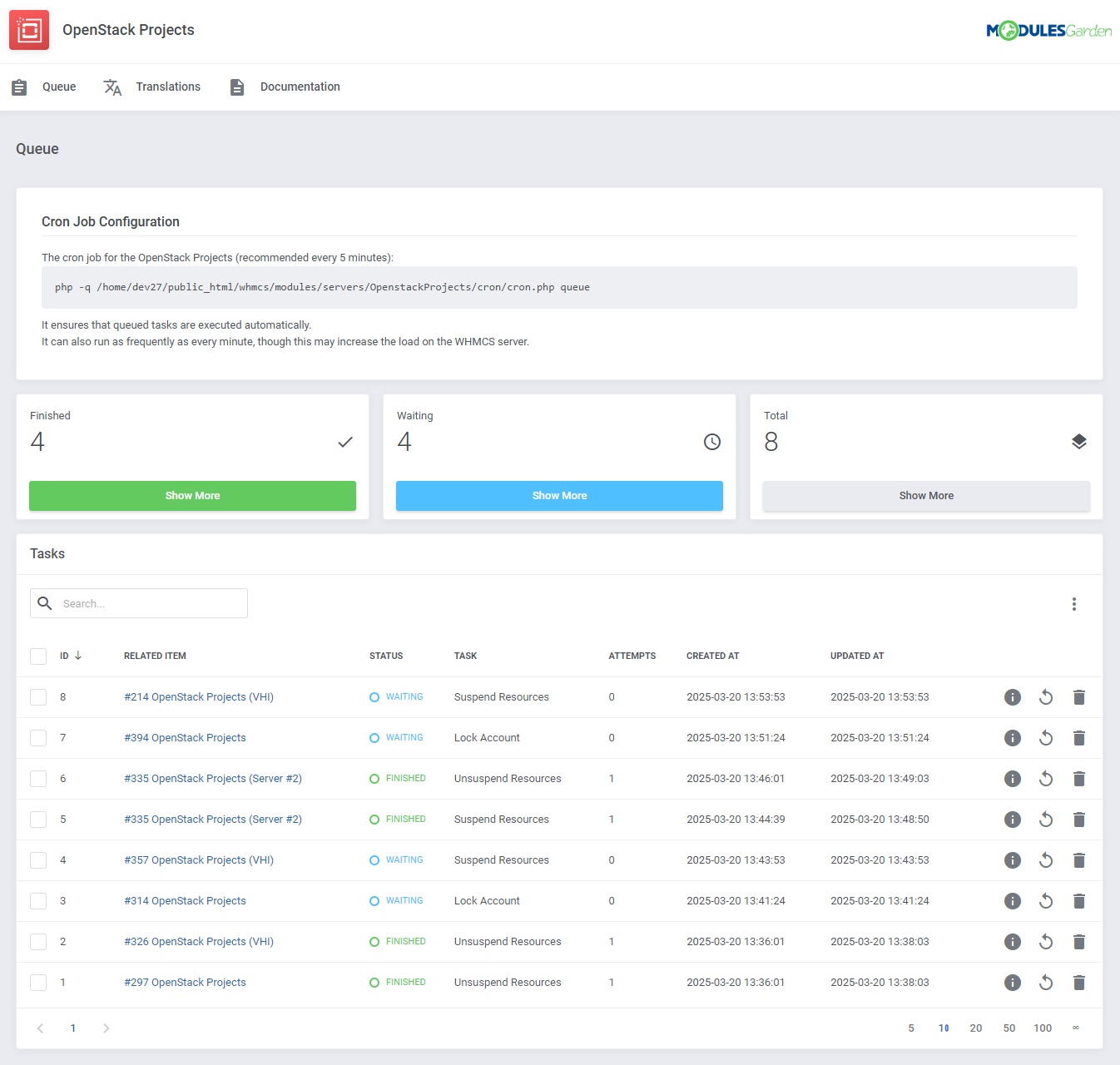This screenshot has height=1065, width=1120.
Task: Sort tasks by ID column
Action: [71, 656]
